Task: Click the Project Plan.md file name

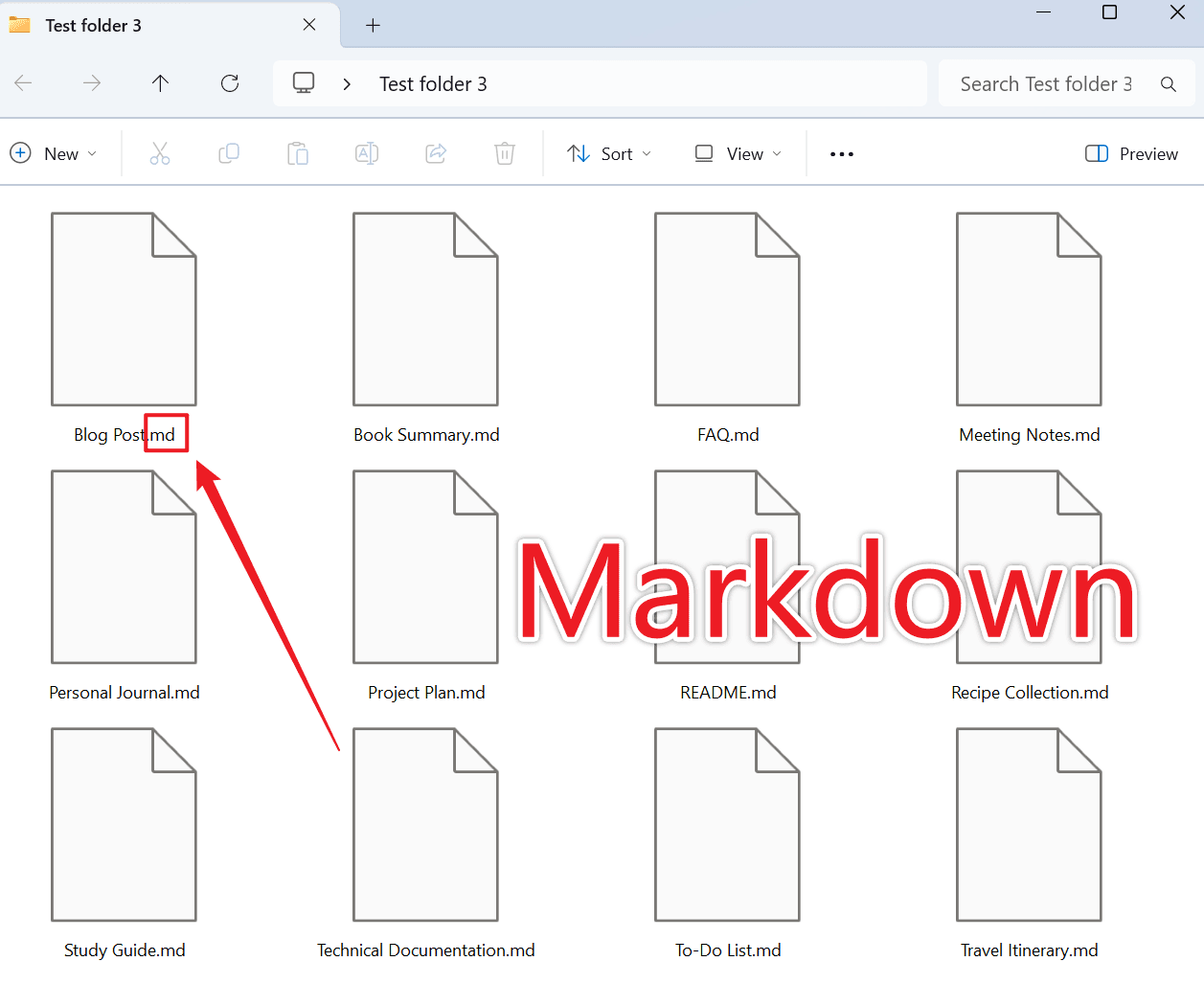Action: 426,693
